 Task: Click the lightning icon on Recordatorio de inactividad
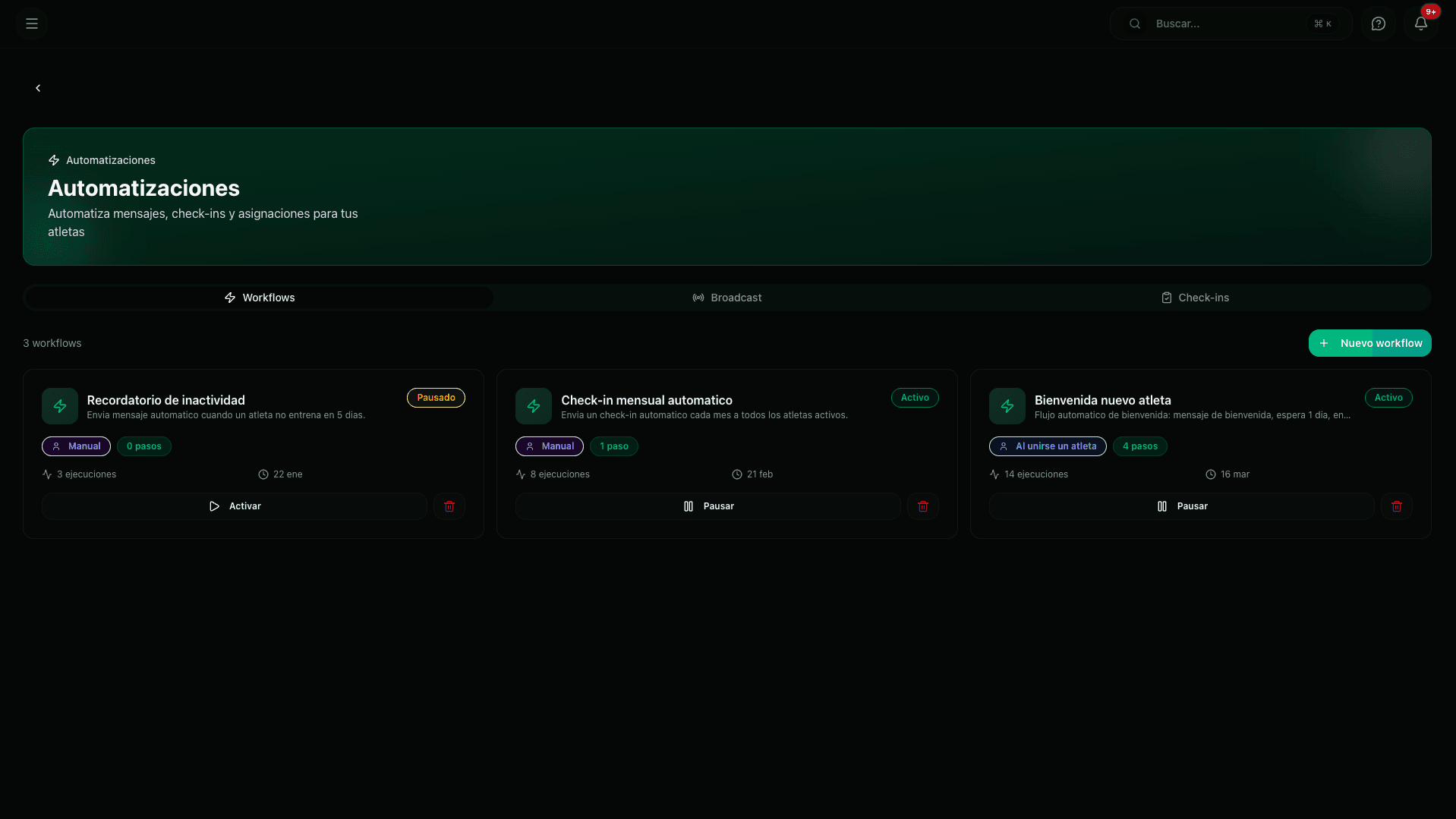tap(60, 406)
